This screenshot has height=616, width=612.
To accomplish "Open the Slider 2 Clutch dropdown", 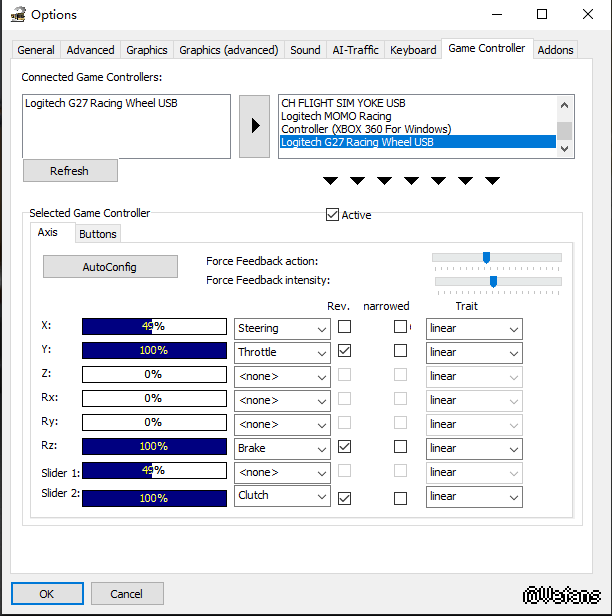I will (x=282, y=495).
